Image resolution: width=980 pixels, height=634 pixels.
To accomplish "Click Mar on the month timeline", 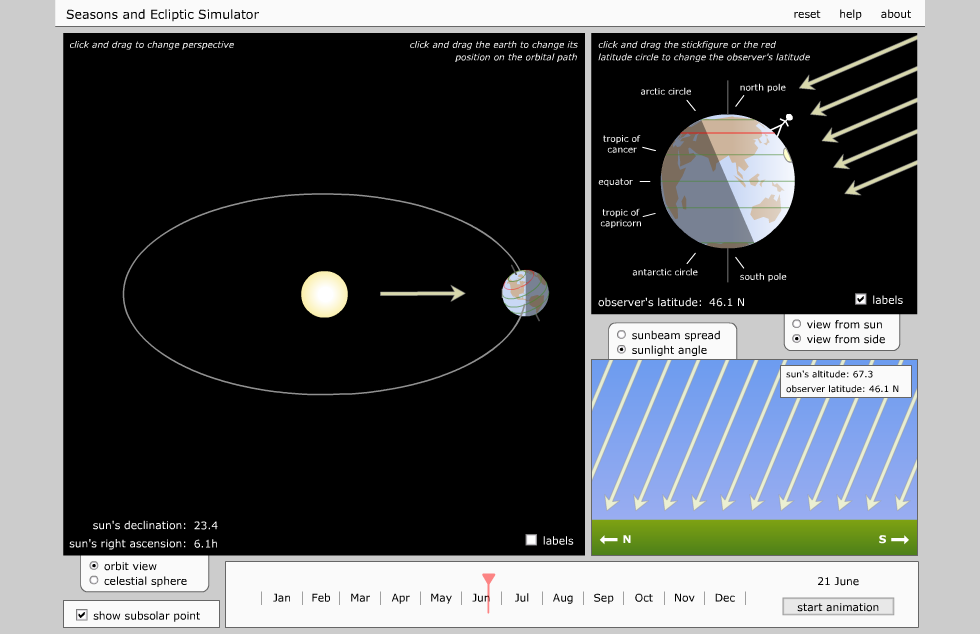I will (x=360, y=598).
